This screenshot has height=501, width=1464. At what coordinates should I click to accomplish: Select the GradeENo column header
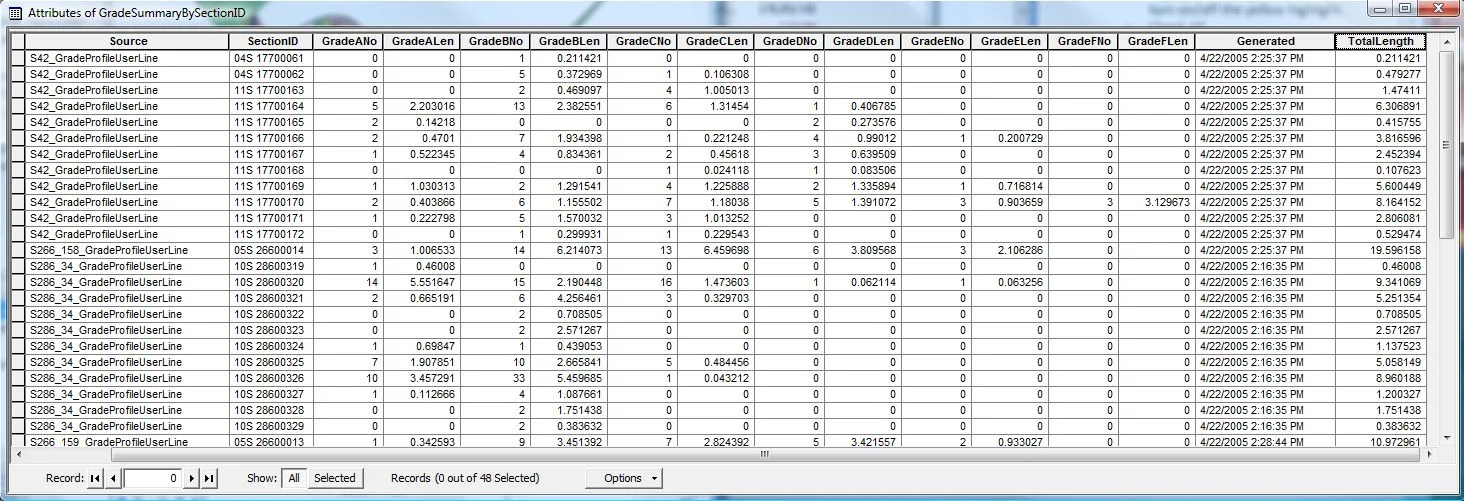coord(936,41)
